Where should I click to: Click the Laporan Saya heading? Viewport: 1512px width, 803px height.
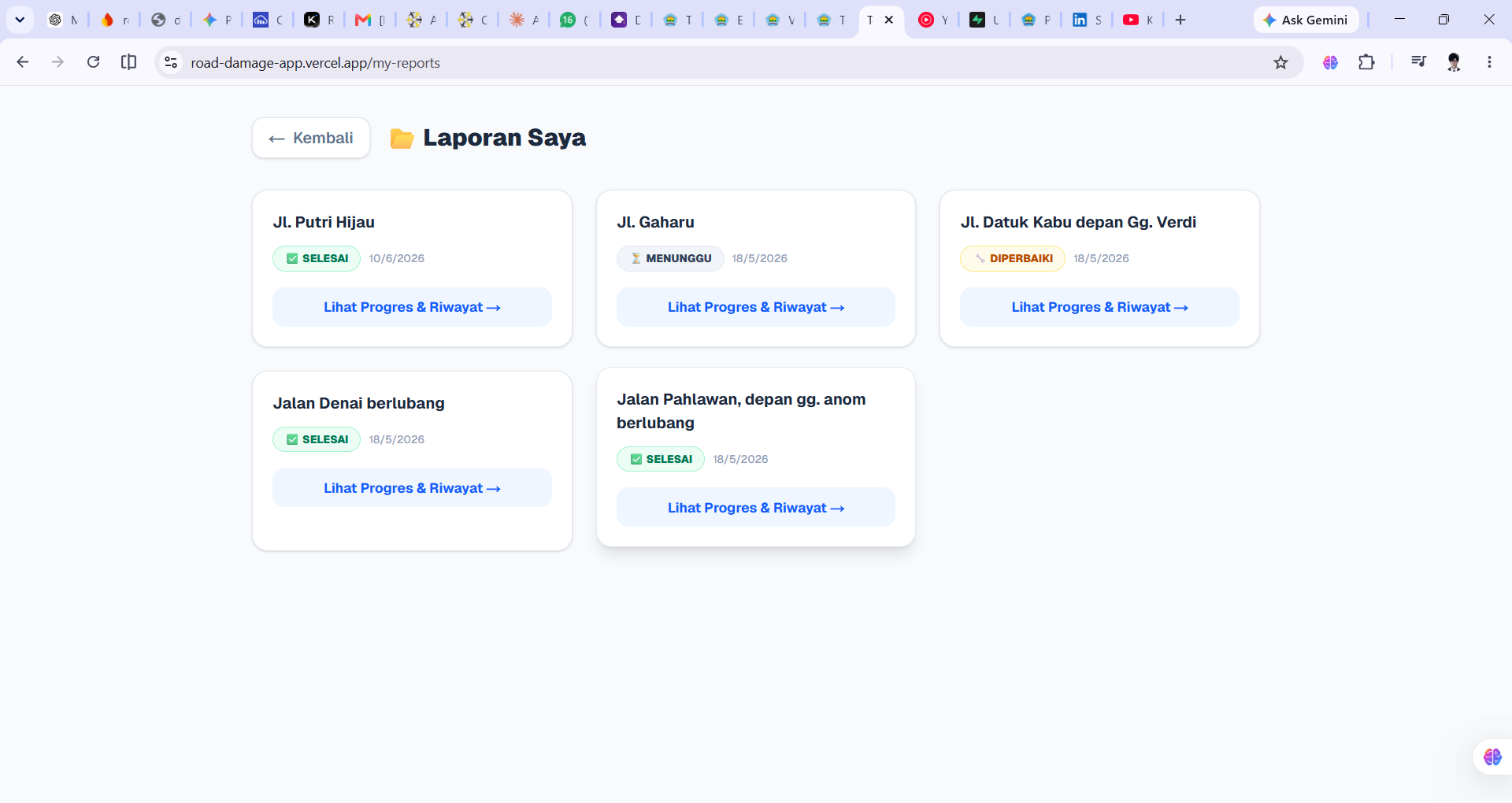click(x=505, y=138)
